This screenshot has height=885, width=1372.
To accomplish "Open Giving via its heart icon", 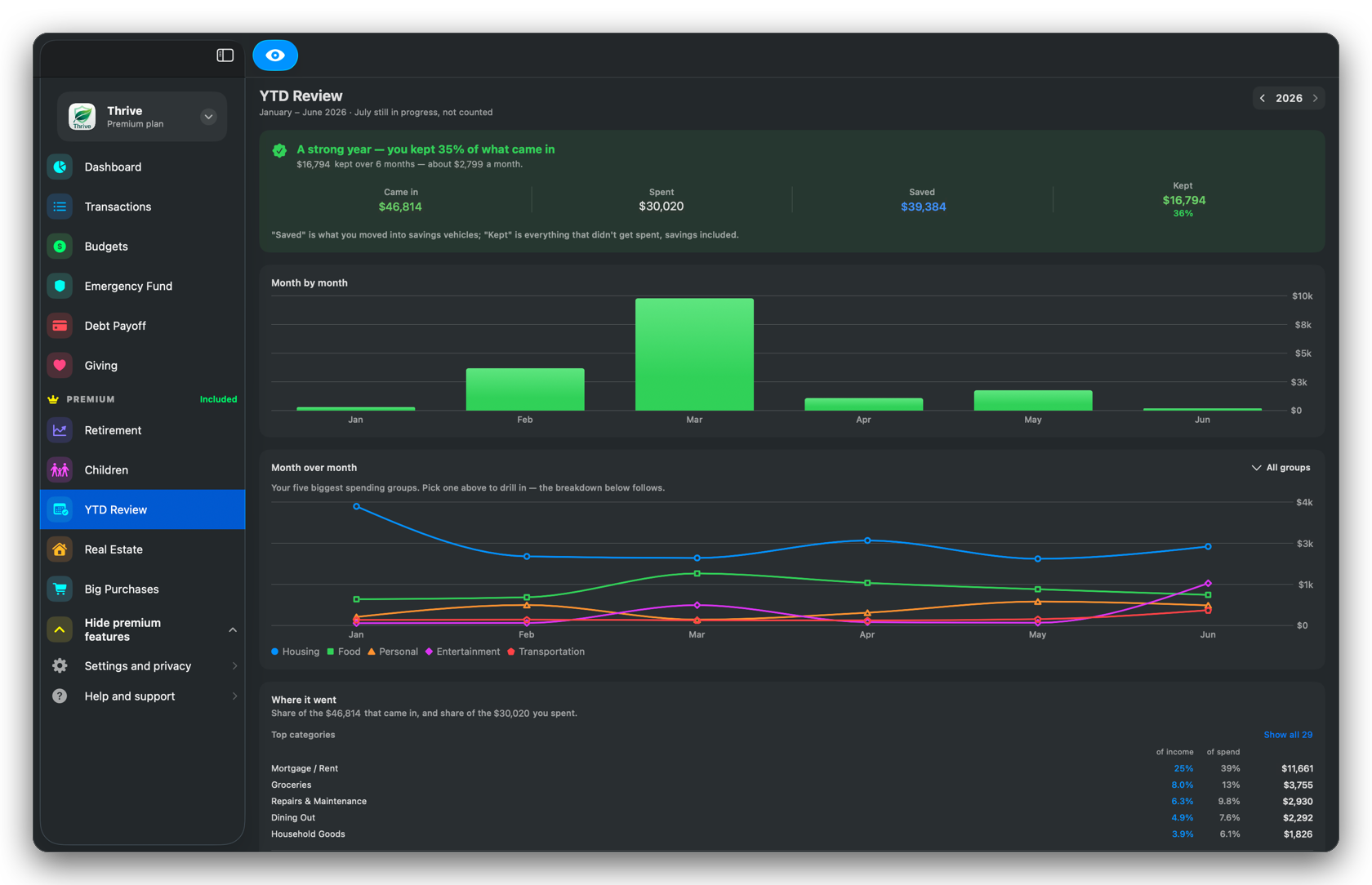I will (x=60, y=366).
